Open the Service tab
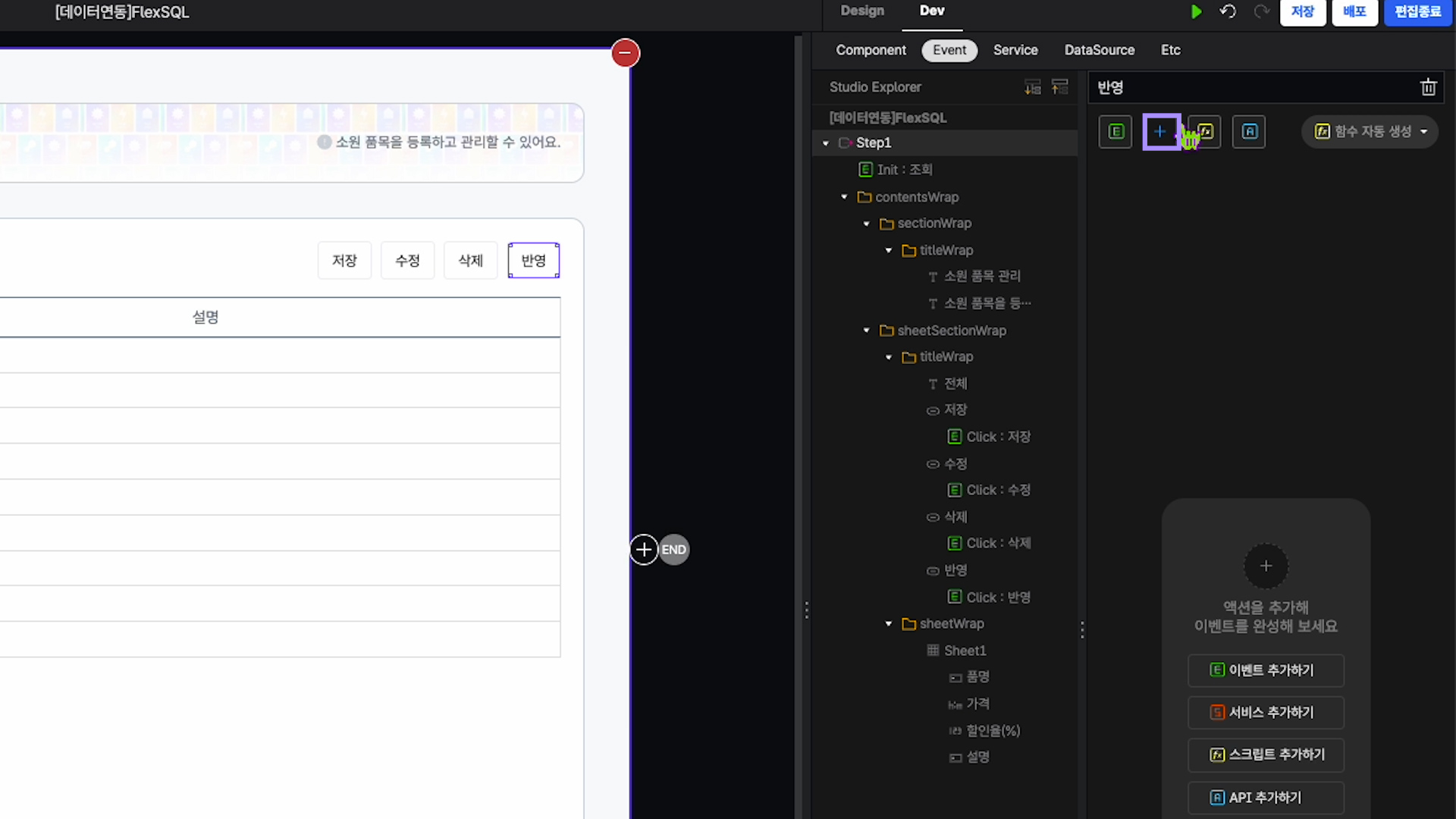Image resolution: width=1456 pixels, height=819 pixels. click(1015, 50)
